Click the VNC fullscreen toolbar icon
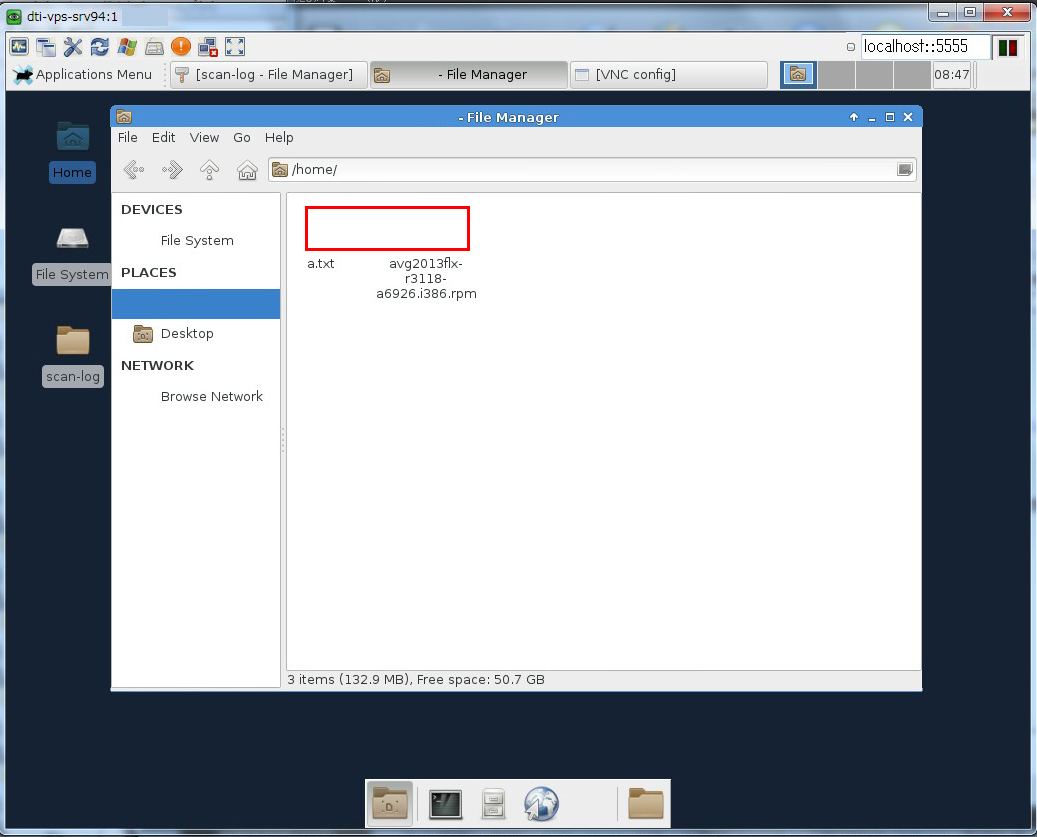1037x837 pixels. 235,46
